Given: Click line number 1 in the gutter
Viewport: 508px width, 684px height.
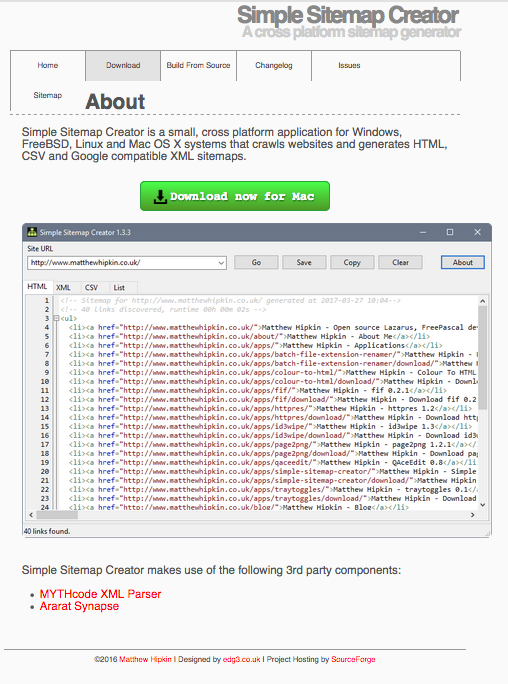Looking at the screenshot, I should click(46, 301).
